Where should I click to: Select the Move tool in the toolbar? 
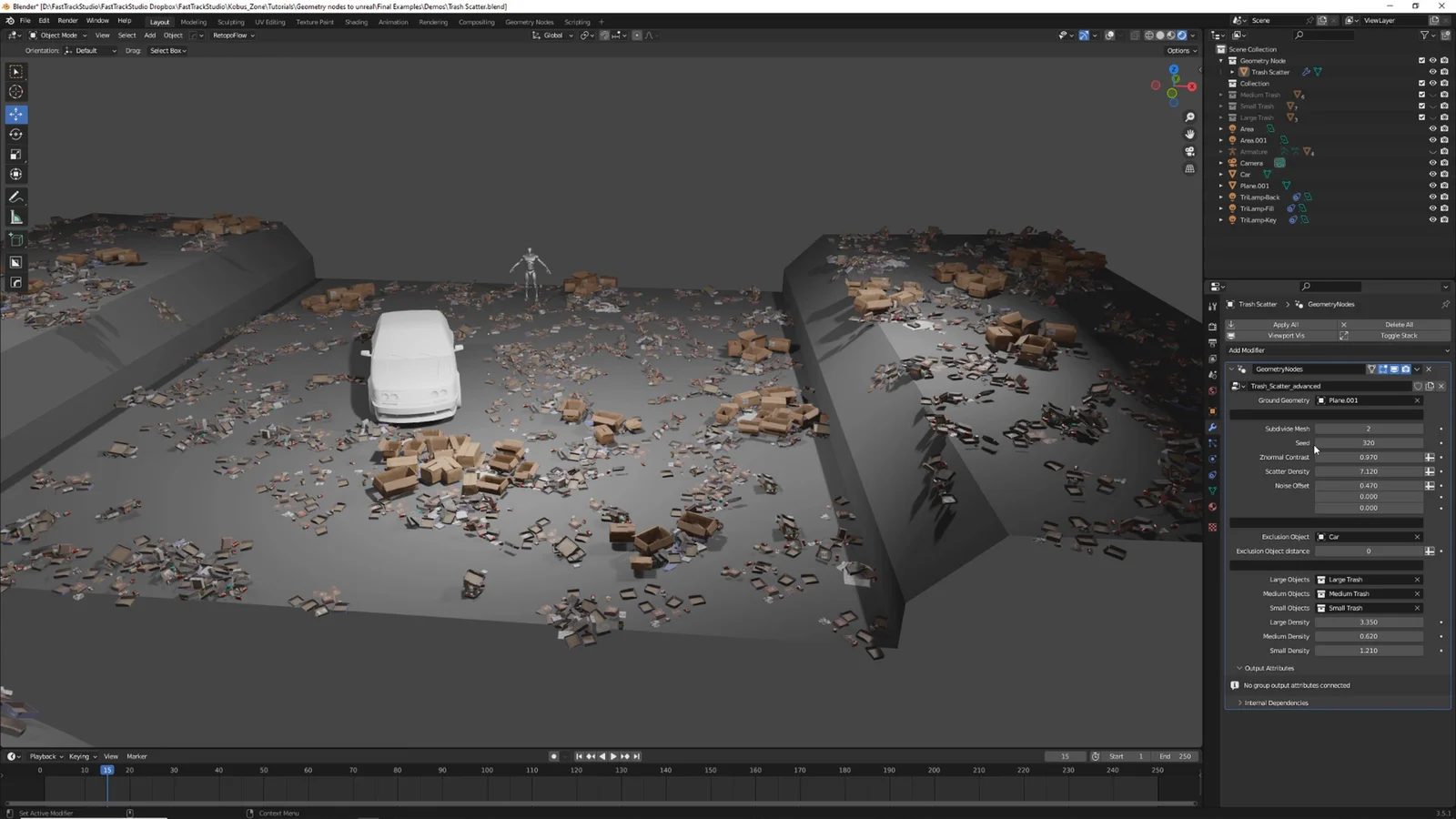click(x=15, y=115)
